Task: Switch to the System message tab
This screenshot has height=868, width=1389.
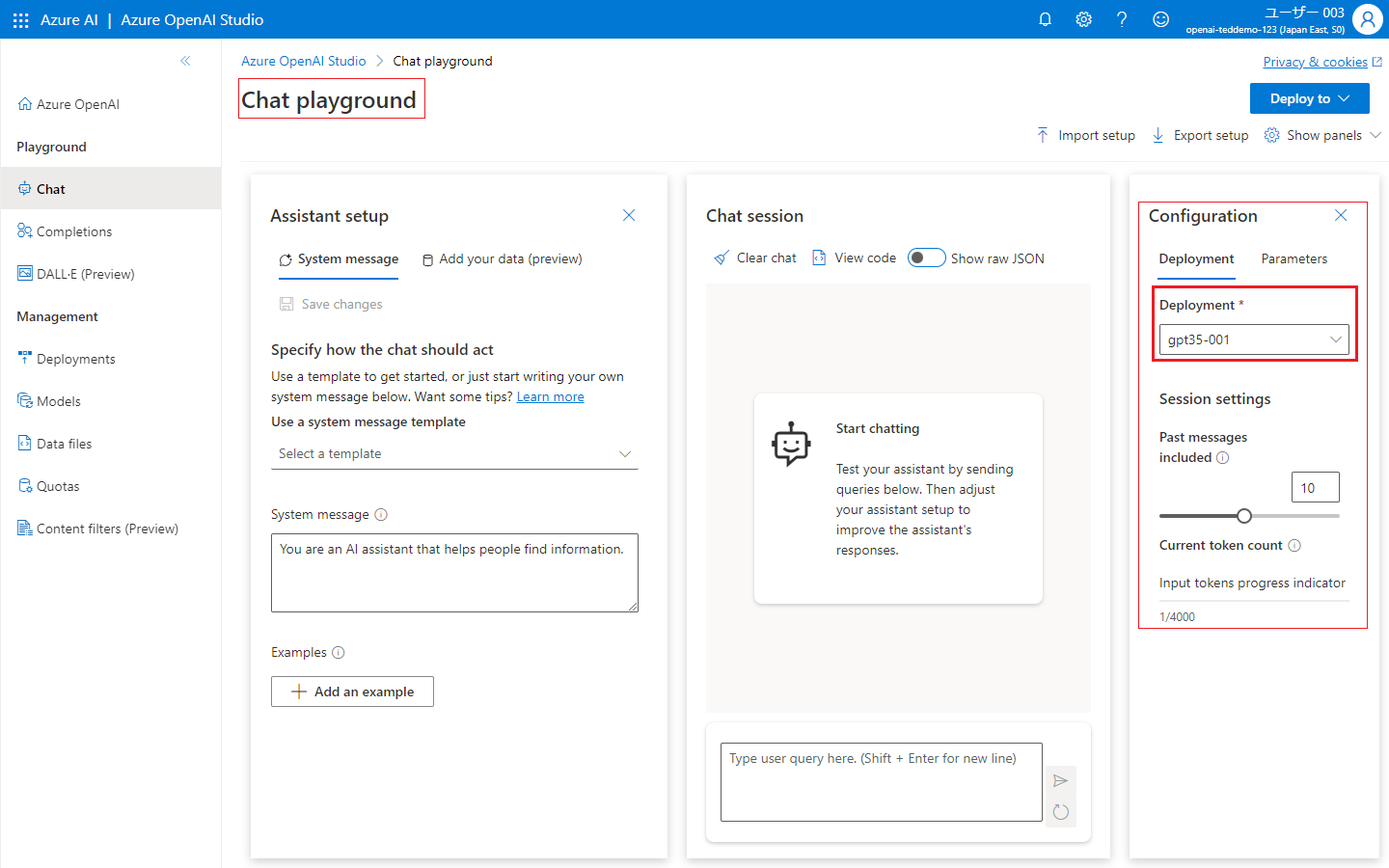Action: click(339, 258)
